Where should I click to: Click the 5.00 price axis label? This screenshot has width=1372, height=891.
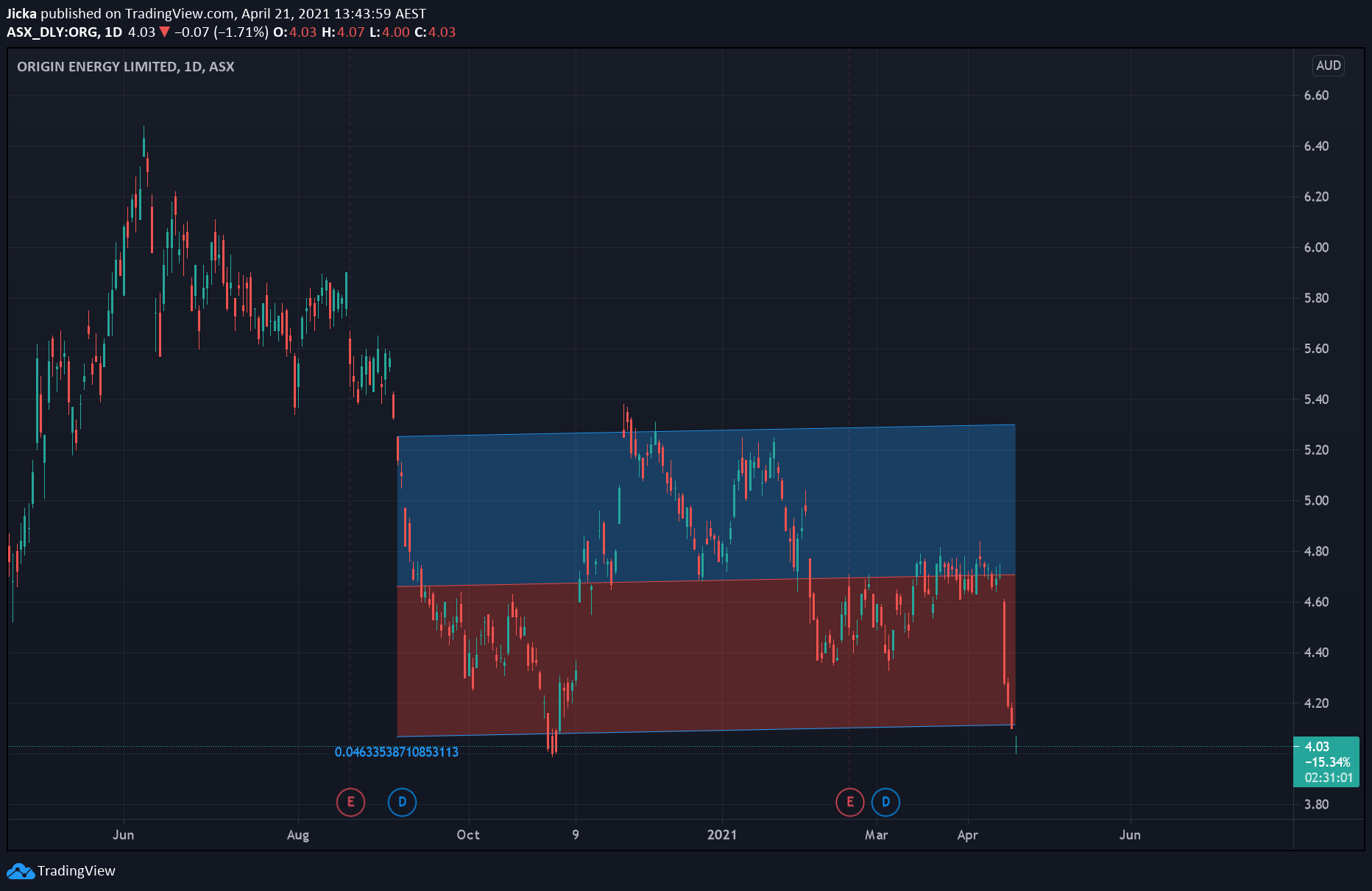(1316, 501)
